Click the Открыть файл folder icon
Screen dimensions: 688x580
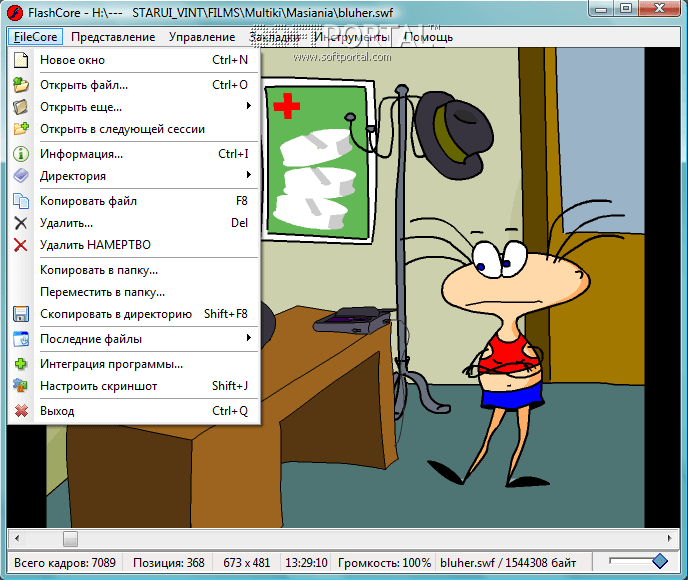pyautogui.click(x=21, y=85)
